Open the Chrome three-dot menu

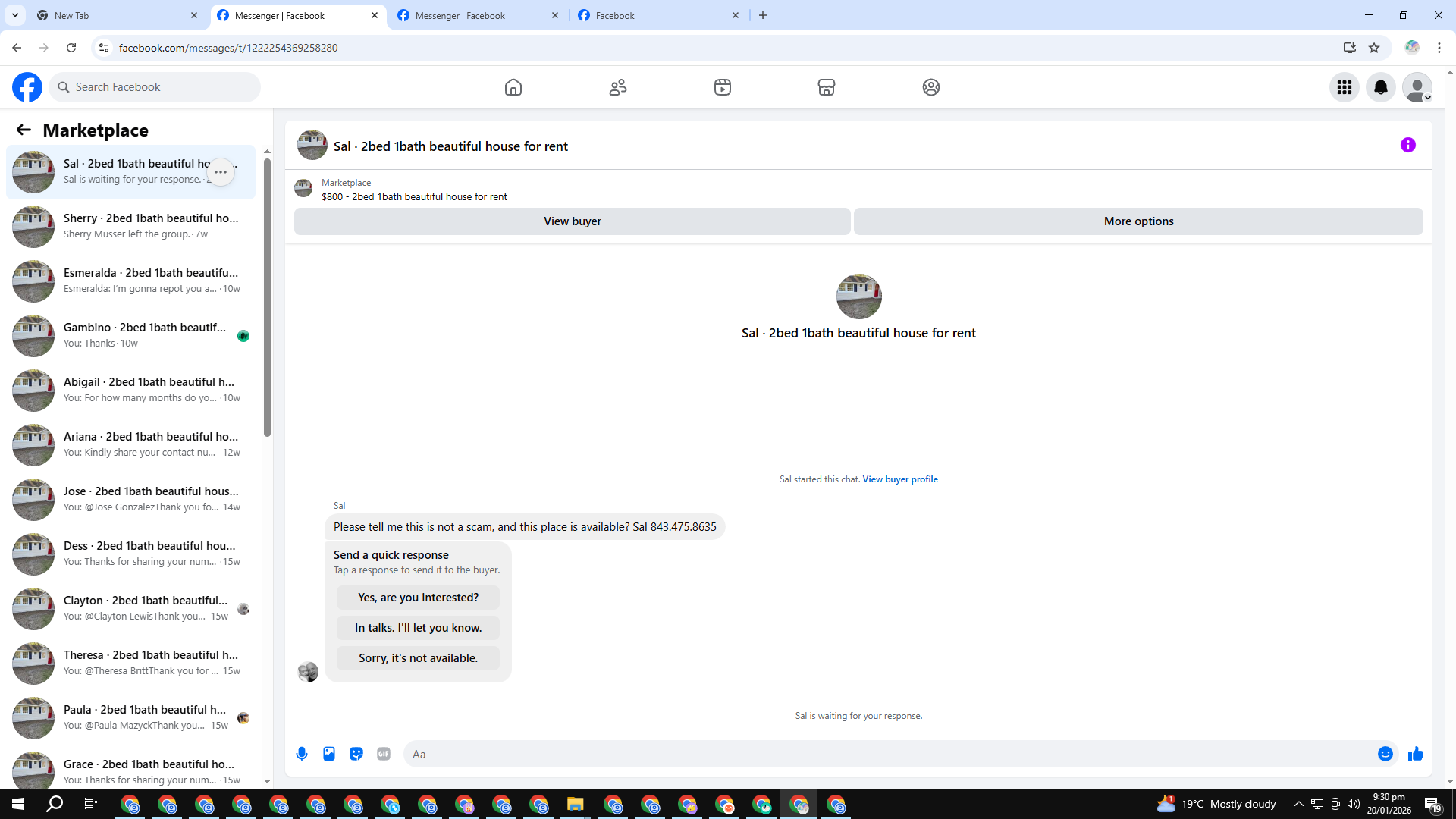coord(1439,48)
